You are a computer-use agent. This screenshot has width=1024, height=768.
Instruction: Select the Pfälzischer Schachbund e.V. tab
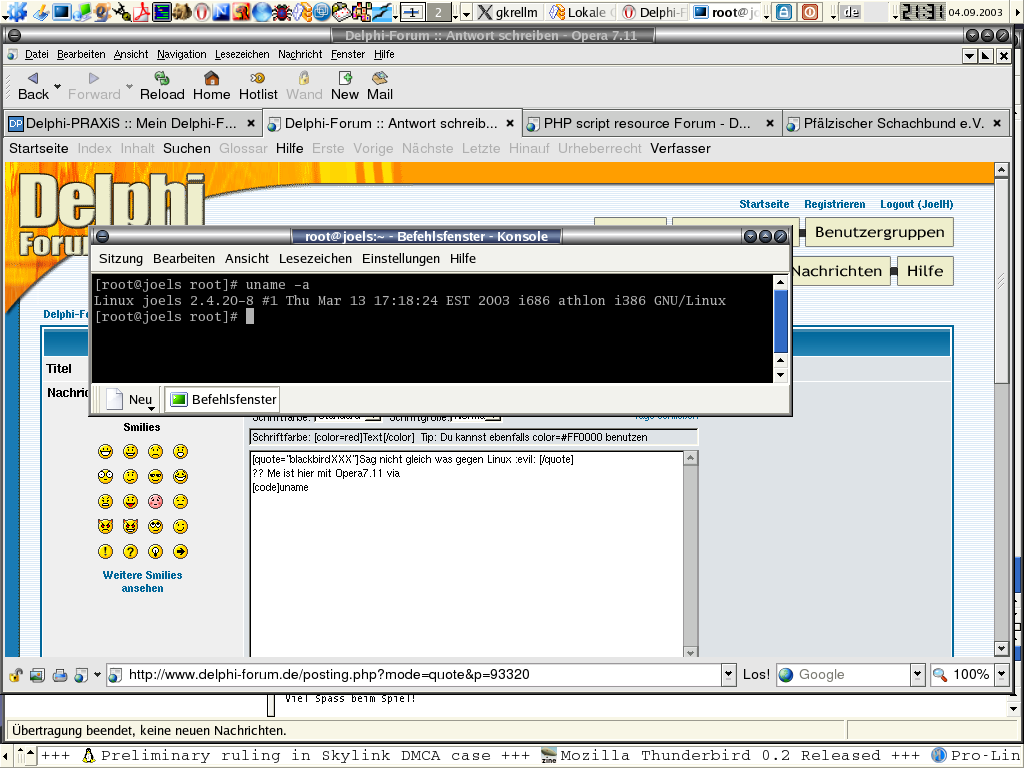[885, 124]
